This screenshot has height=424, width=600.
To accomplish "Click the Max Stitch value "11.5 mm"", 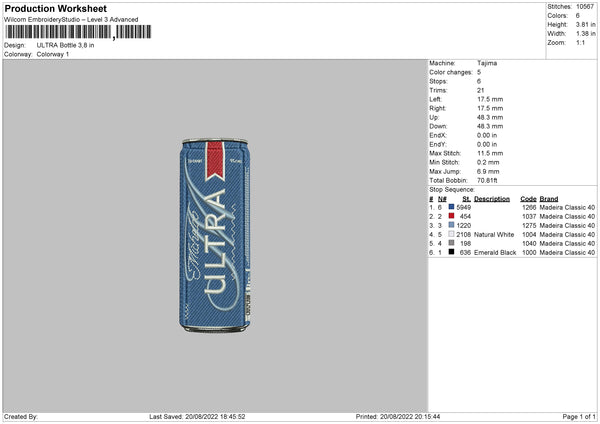I will point(490,153).
